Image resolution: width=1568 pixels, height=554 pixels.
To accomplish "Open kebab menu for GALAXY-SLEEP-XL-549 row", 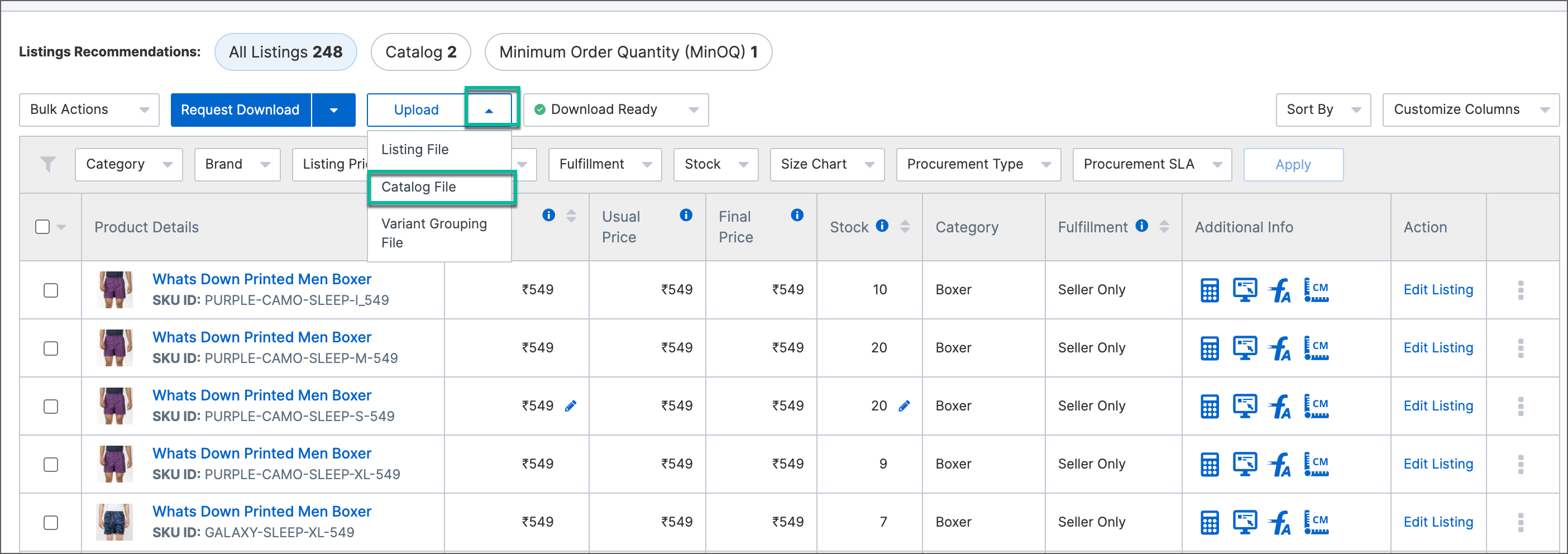I will pyautogui.click(x=1521, y=522).
